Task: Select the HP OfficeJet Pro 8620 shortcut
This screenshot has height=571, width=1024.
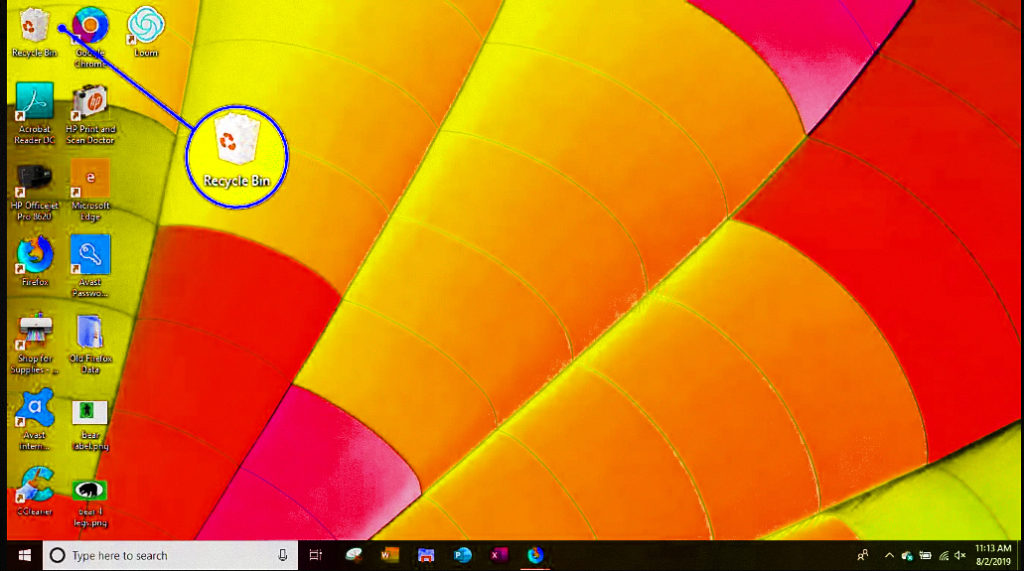Action: tap(34, 180)
